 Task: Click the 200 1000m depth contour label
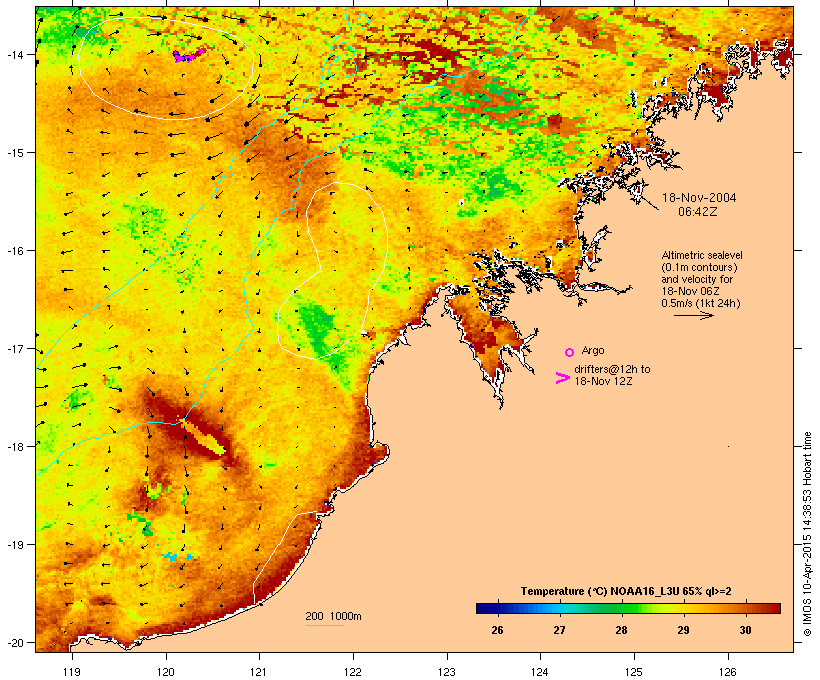coord(333,616)
